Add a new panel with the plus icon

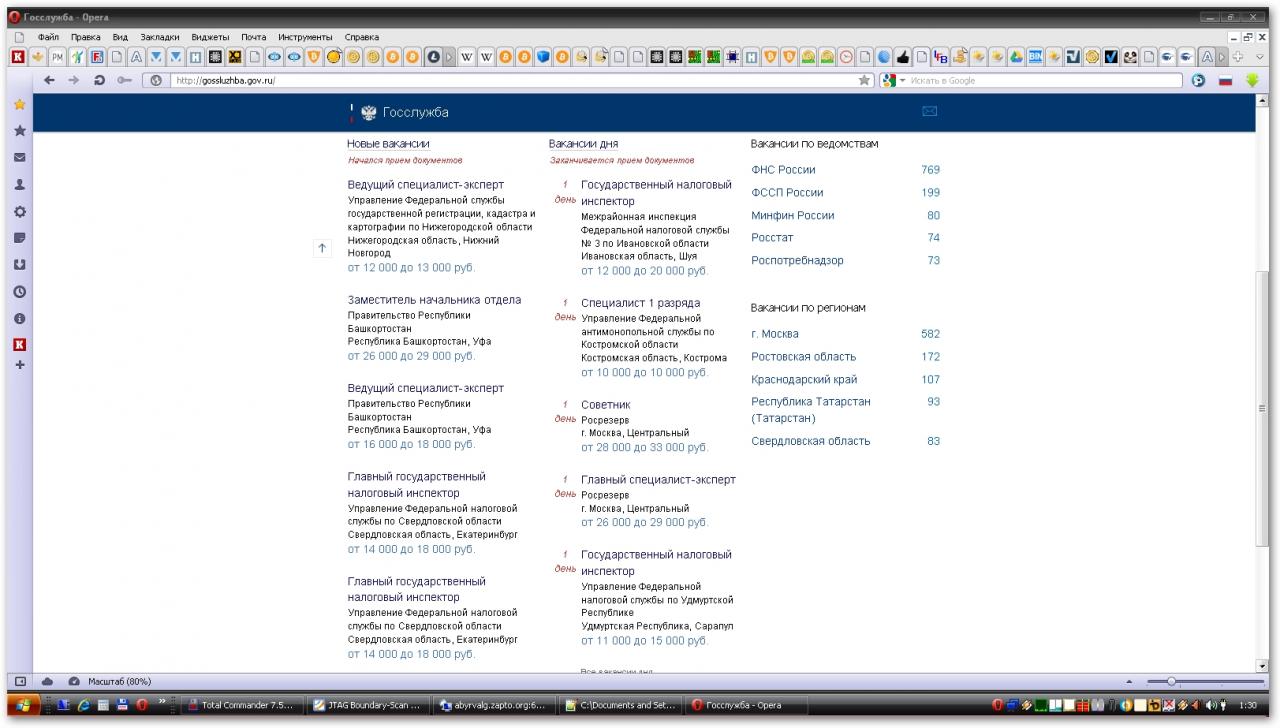point(18,366)
